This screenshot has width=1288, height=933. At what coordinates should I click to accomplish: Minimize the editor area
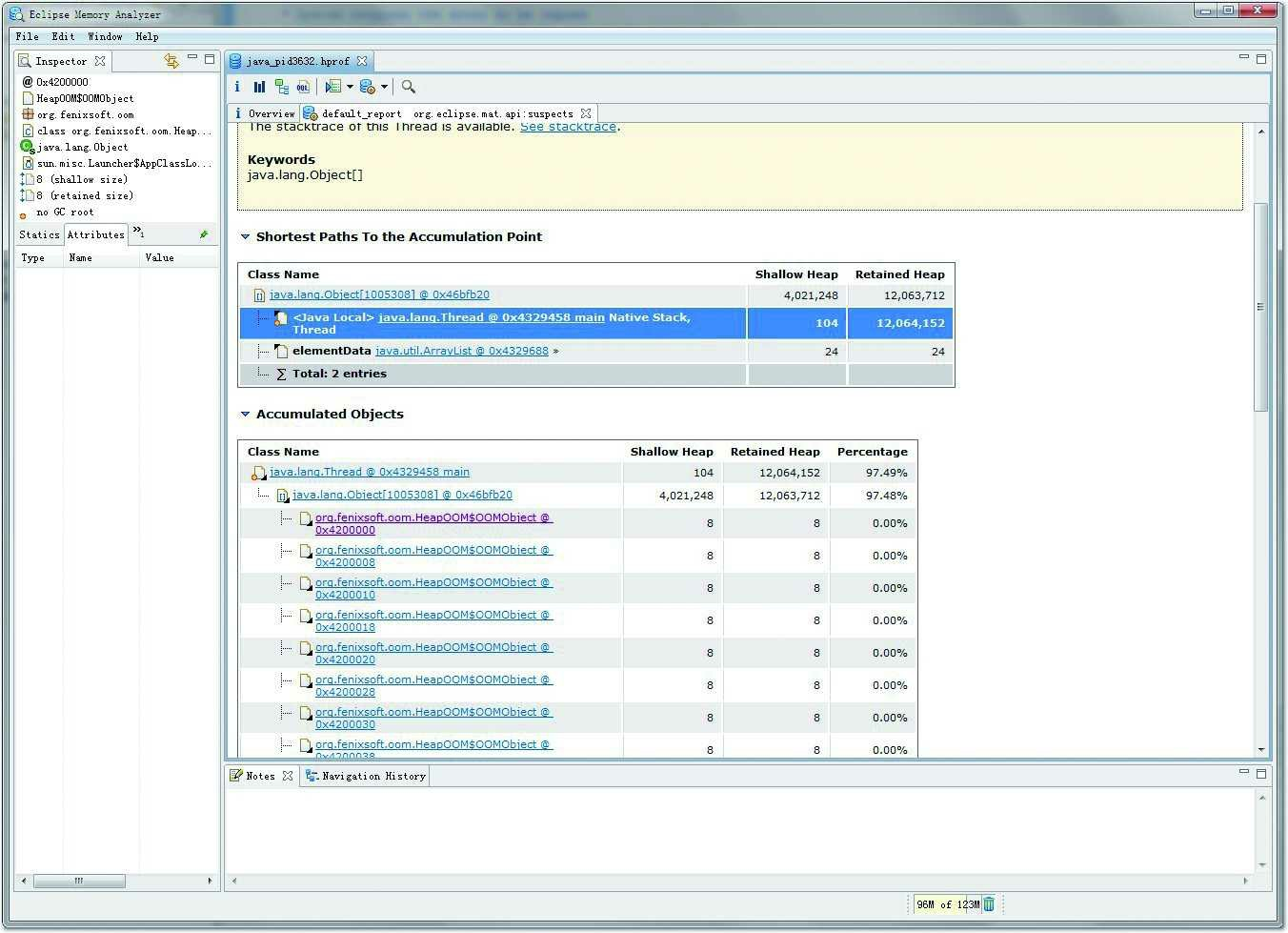coord(1243,57)
